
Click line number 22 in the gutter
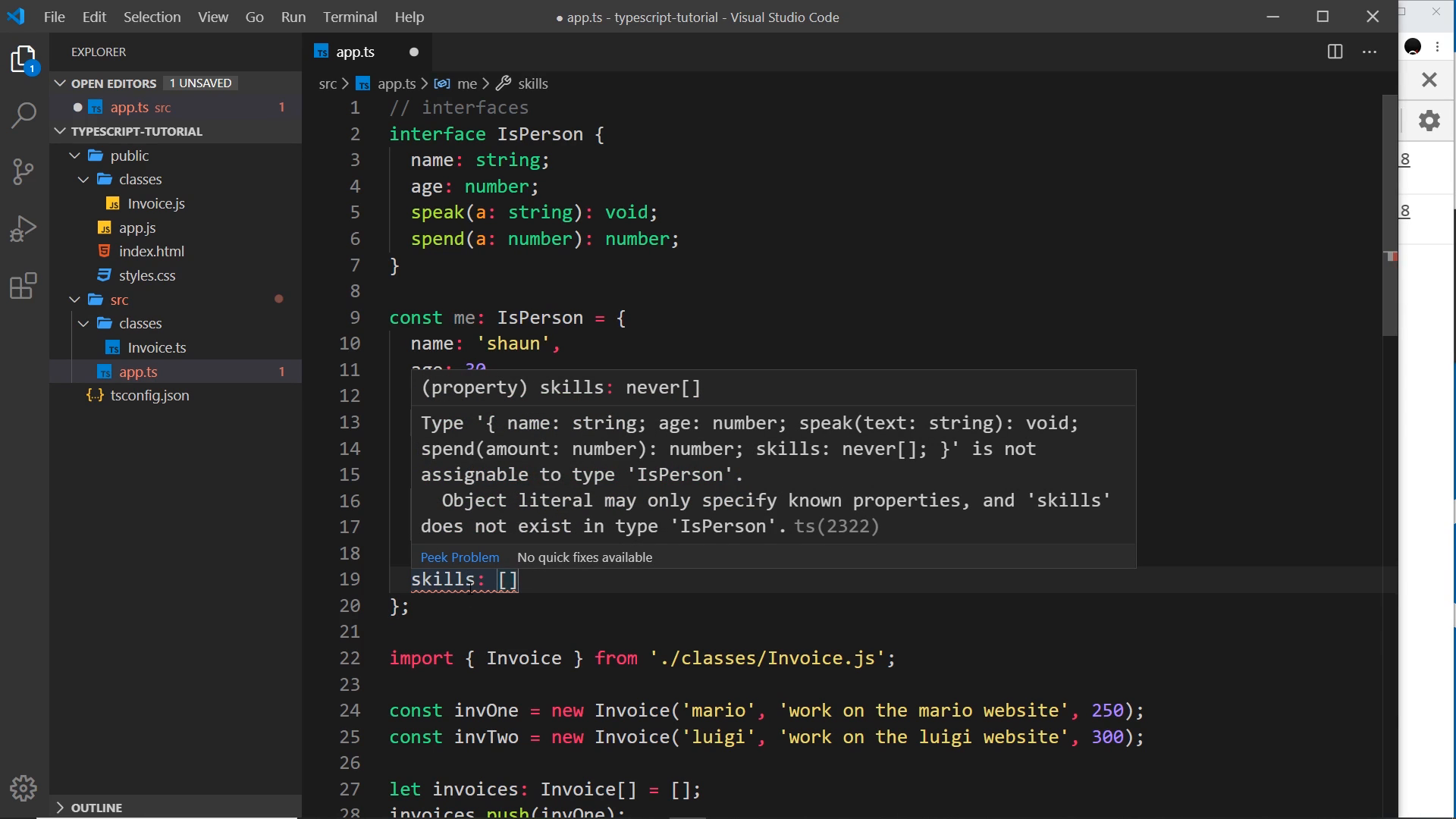tap(350, 658)
